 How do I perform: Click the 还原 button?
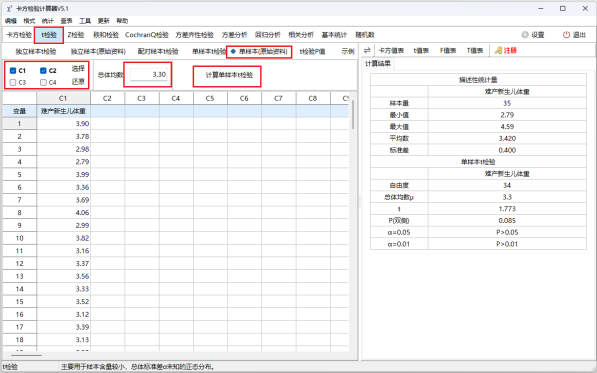78,82
